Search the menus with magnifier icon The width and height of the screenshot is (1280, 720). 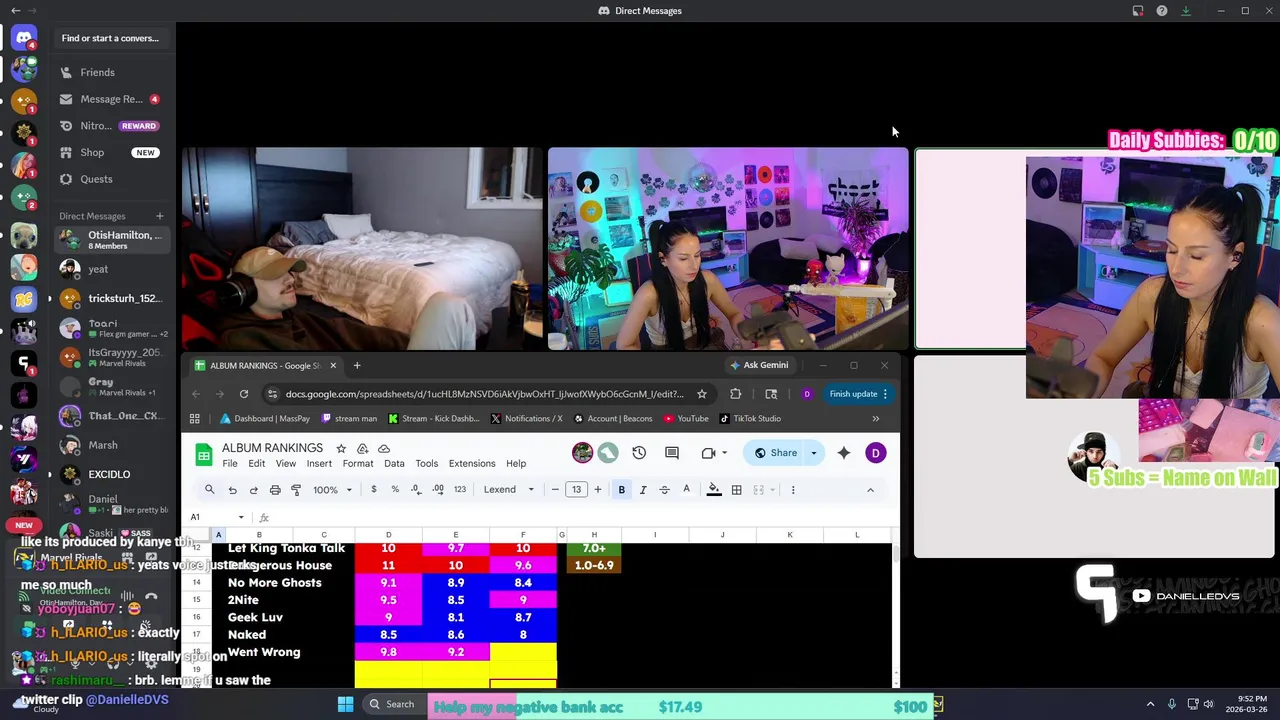[210, 490]
